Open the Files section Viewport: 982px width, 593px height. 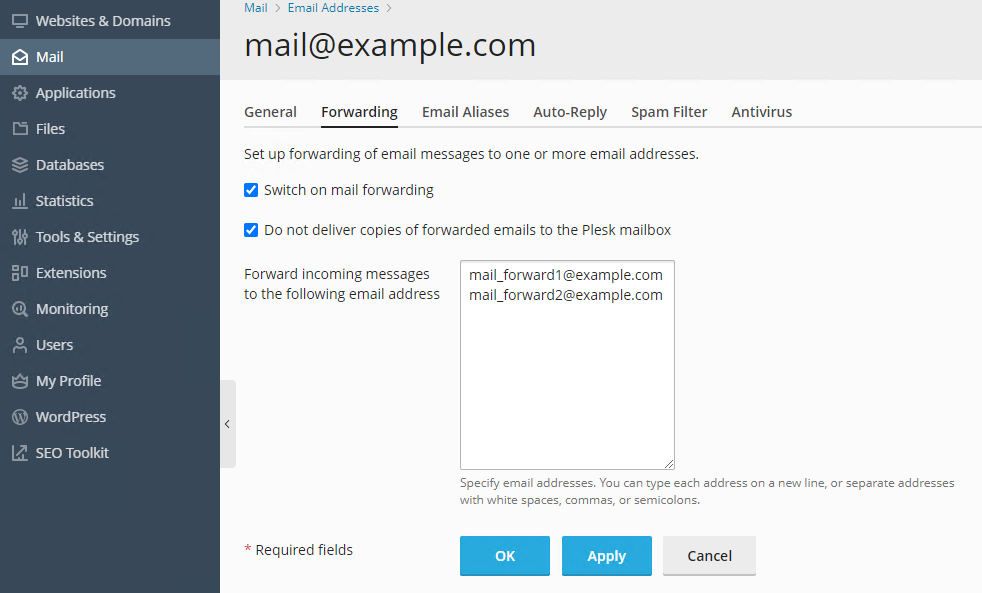[x=53, y=128]
